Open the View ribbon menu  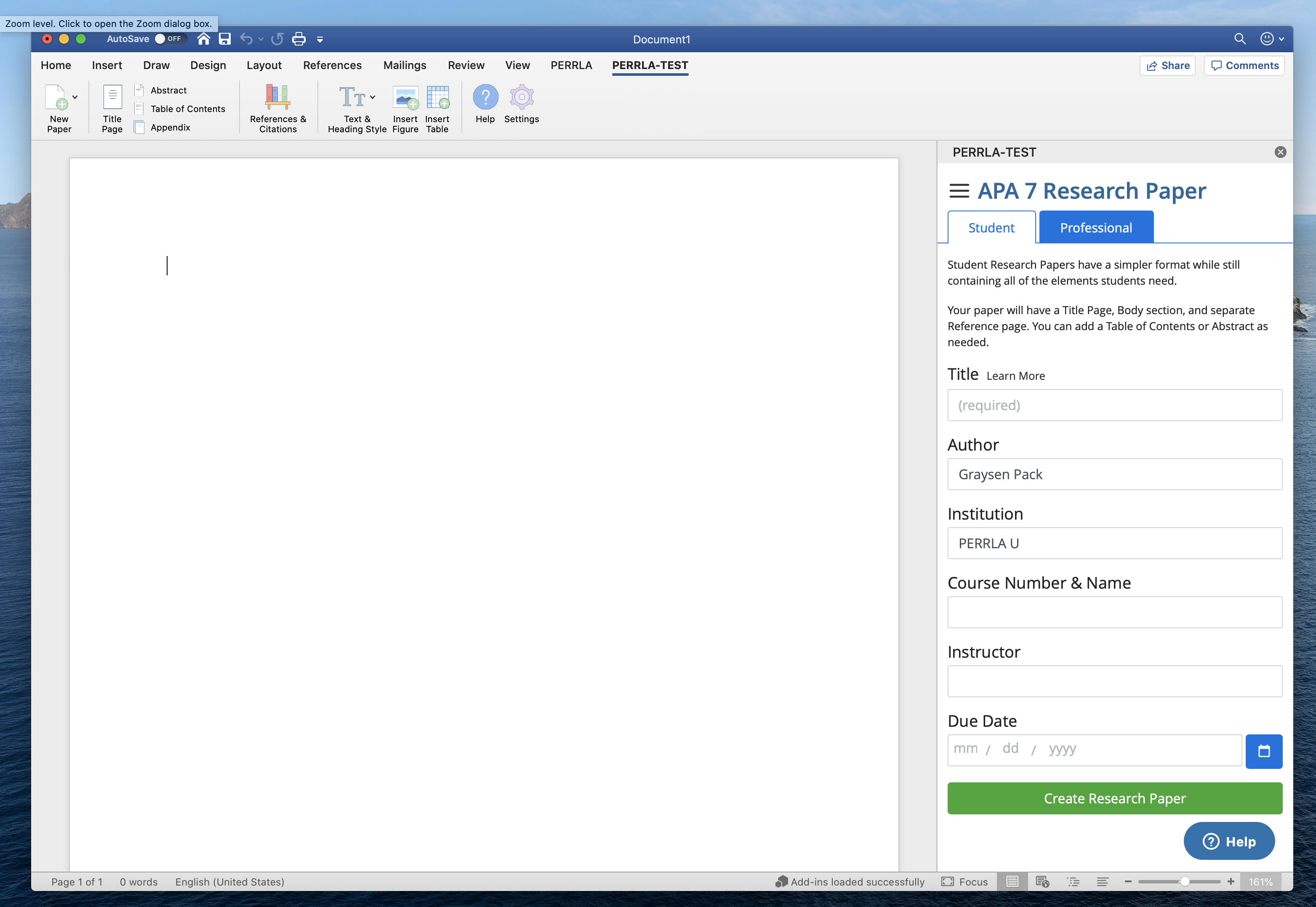516,65
